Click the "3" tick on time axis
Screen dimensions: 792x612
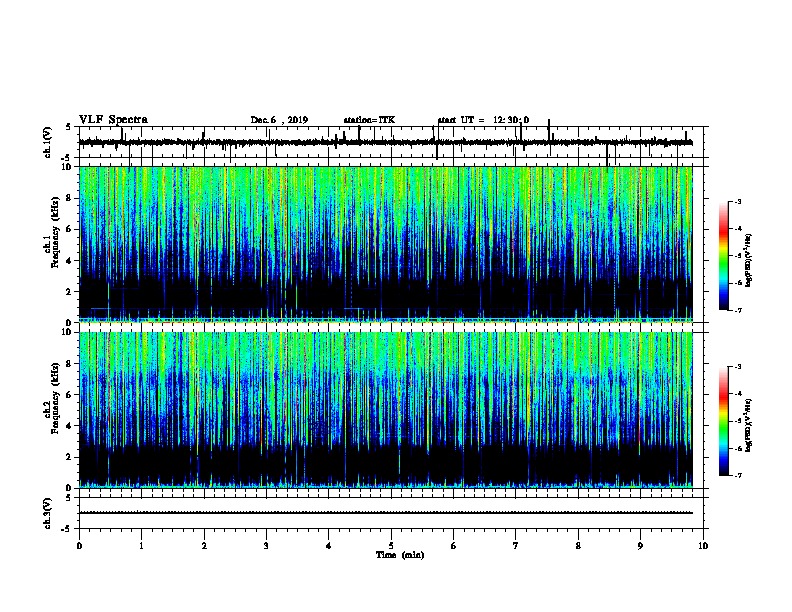pyautogui.click(x=266, y=546)
